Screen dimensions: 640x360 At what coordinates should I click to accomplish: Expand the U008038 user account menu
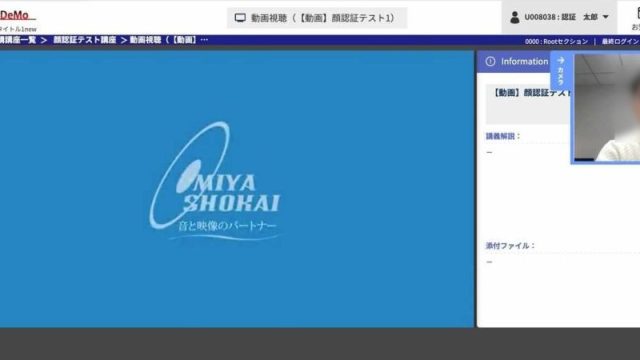pos(559,17)
